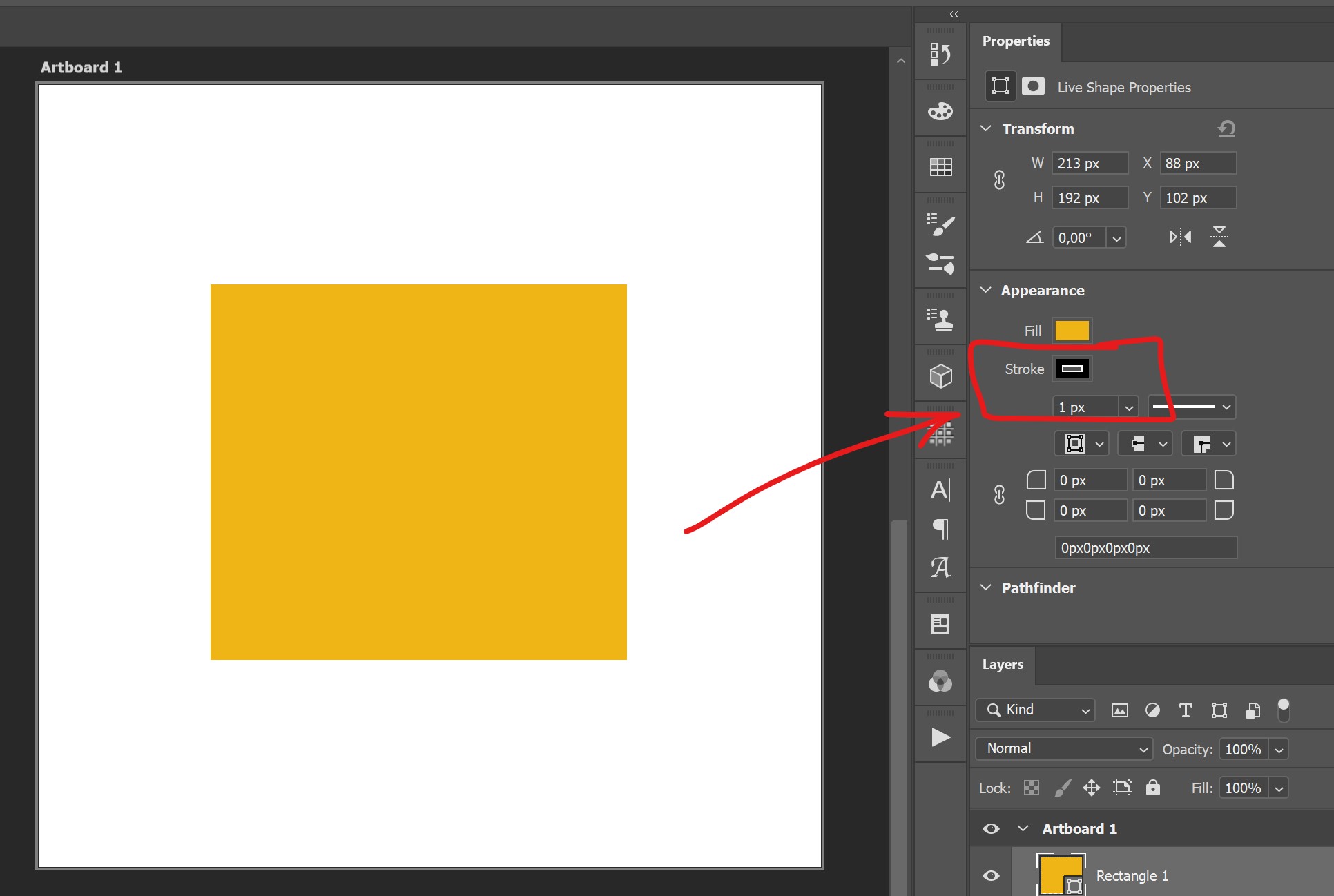Toggle Artboard 1 visibility eye

[991, 828]
